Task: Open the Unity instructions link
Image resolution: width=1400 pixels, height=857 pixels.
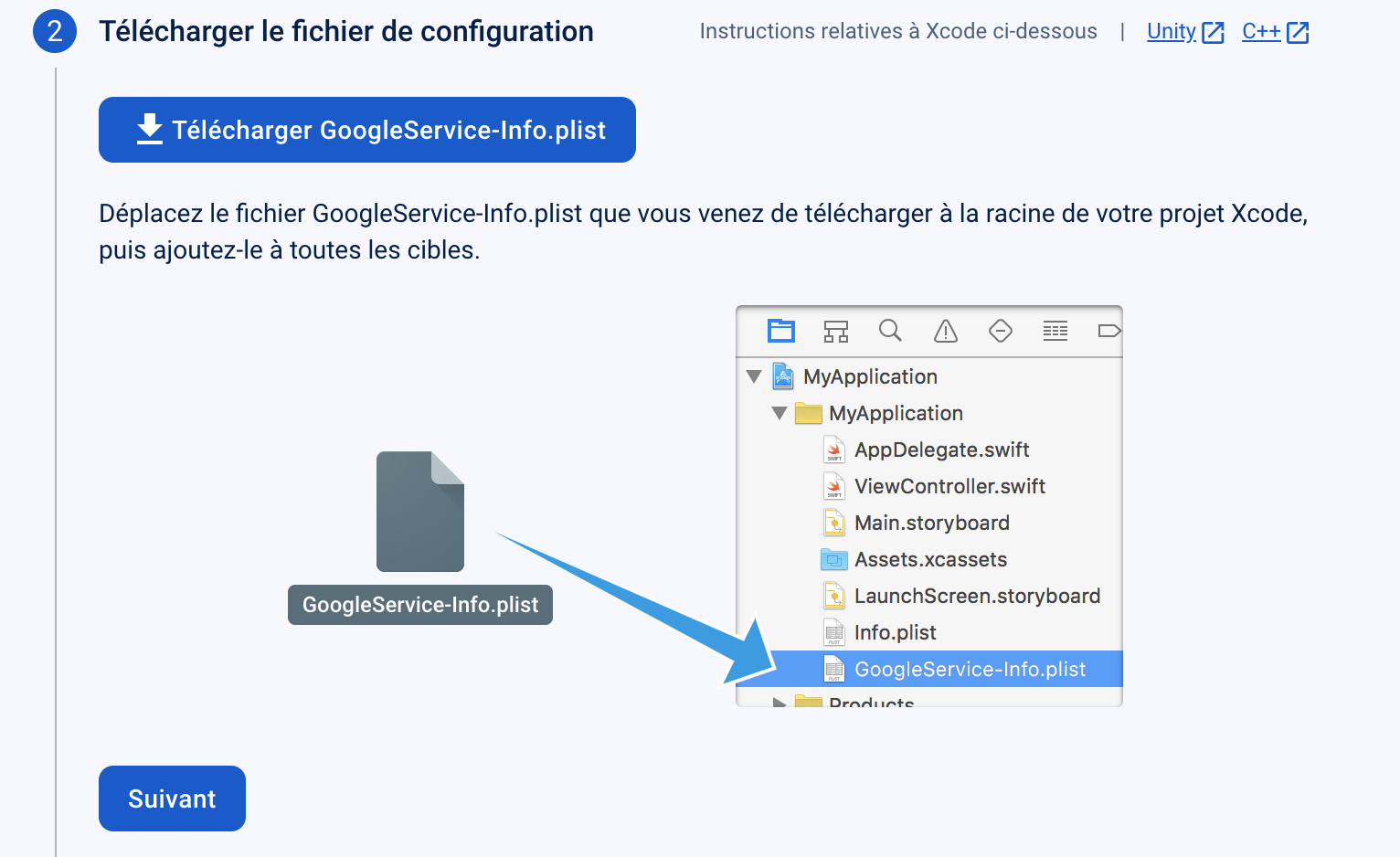Action: [1172, 31]
